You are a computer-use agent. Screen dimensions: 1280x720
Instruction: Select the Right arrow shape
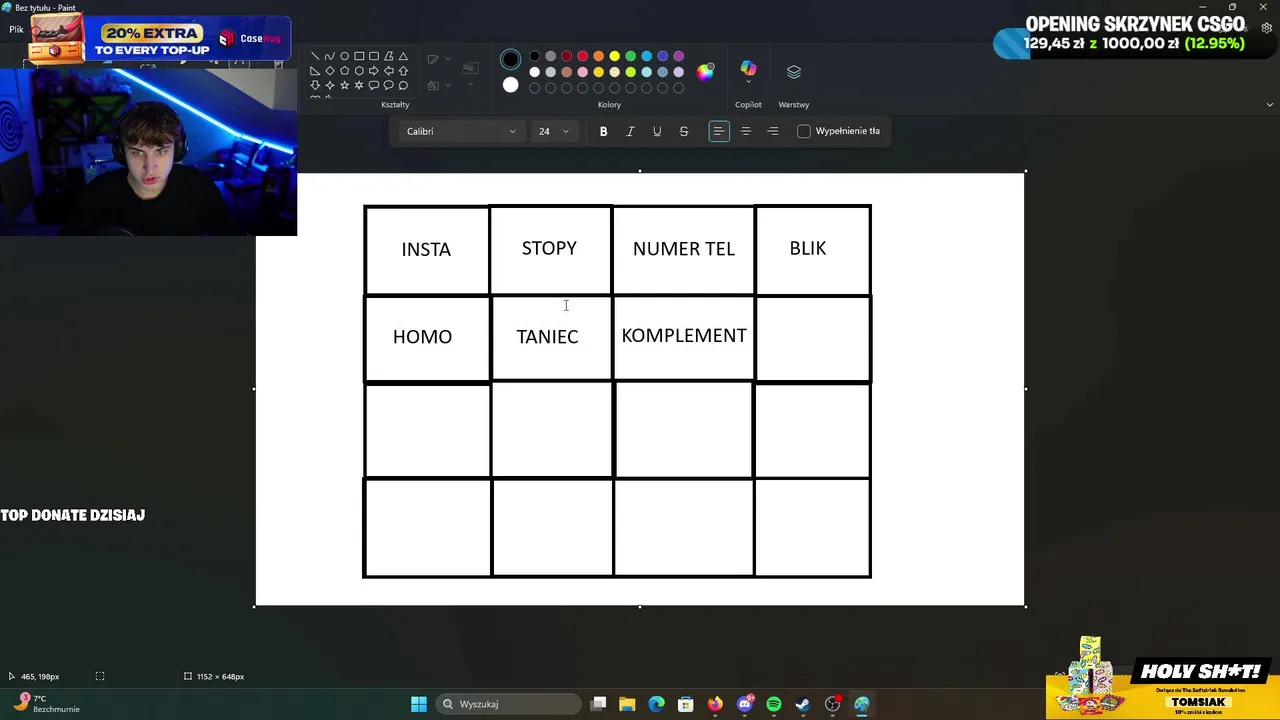coord(374,71)
